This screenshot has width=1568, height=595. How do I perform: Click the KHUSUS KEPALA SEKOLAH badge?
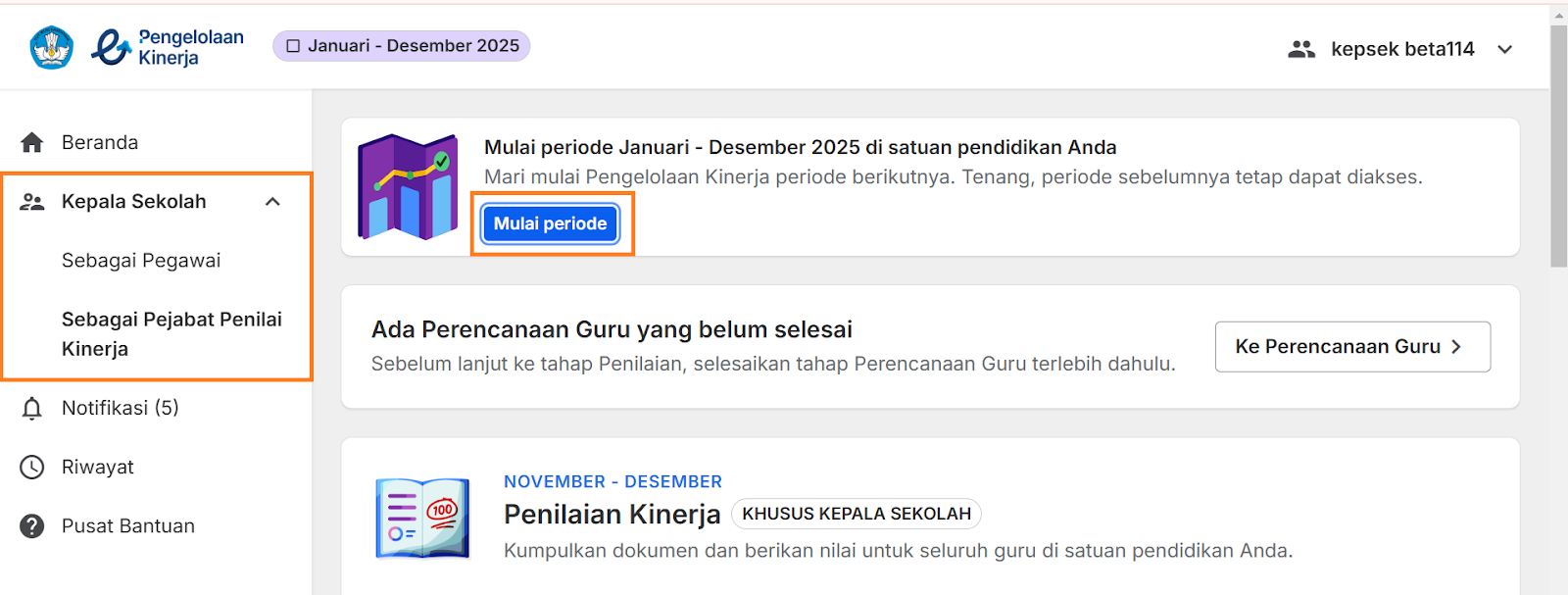[857, 514]
